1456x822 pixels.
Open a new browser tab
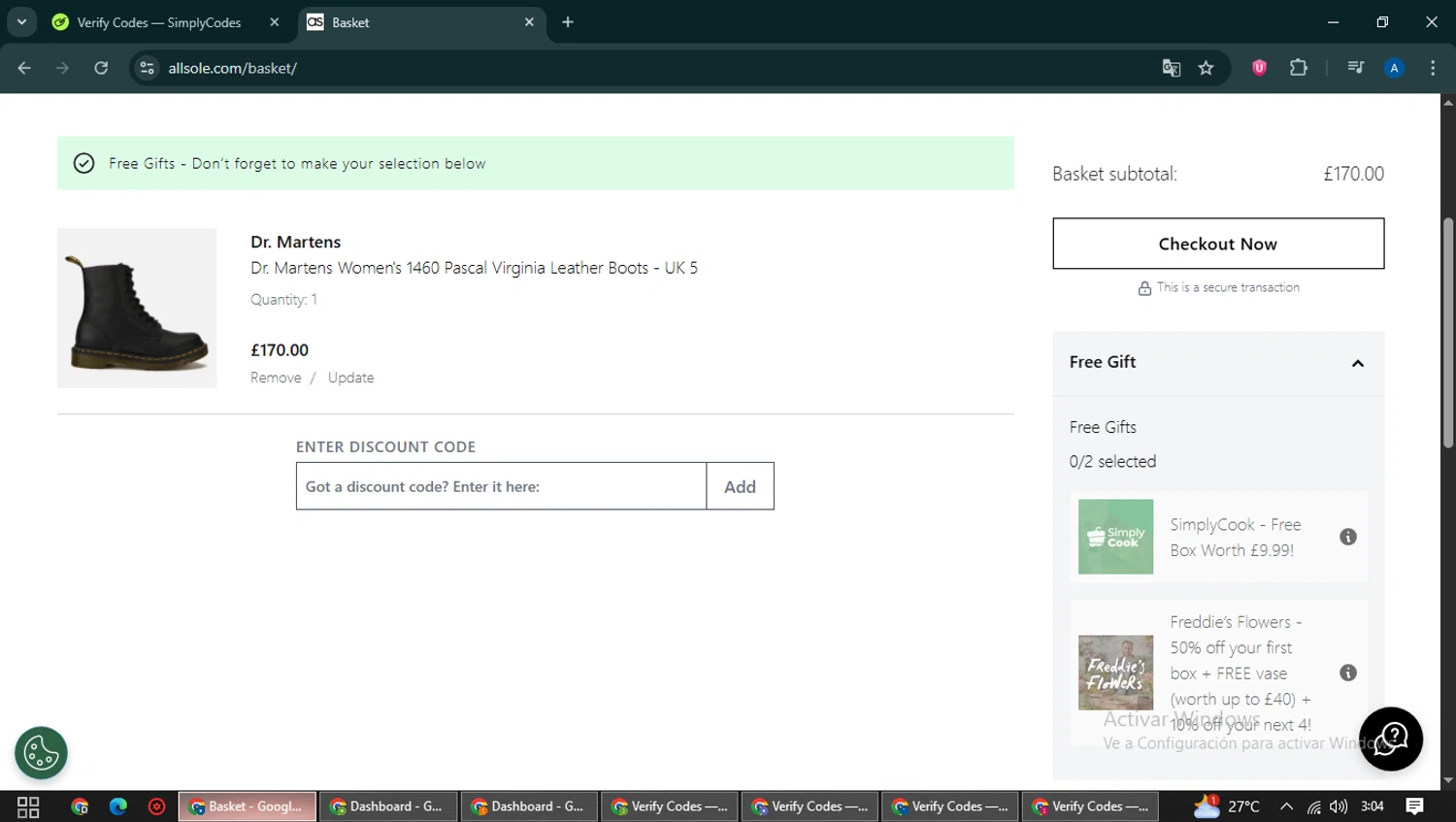click(568, 22)
